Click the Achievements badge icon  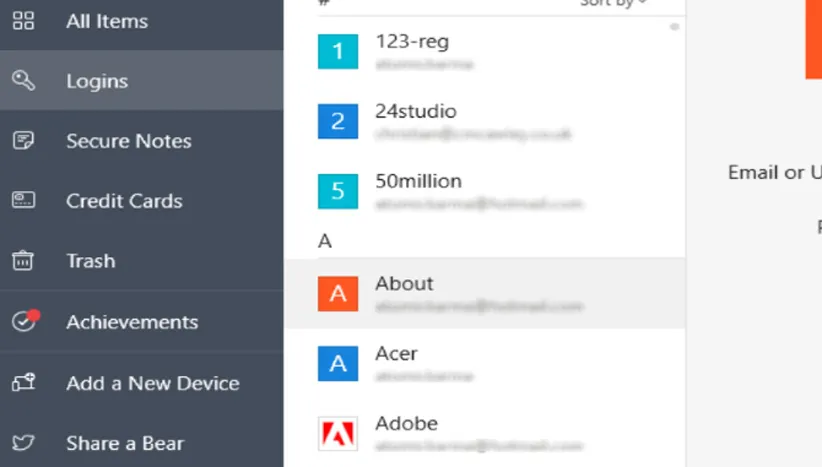23,322
